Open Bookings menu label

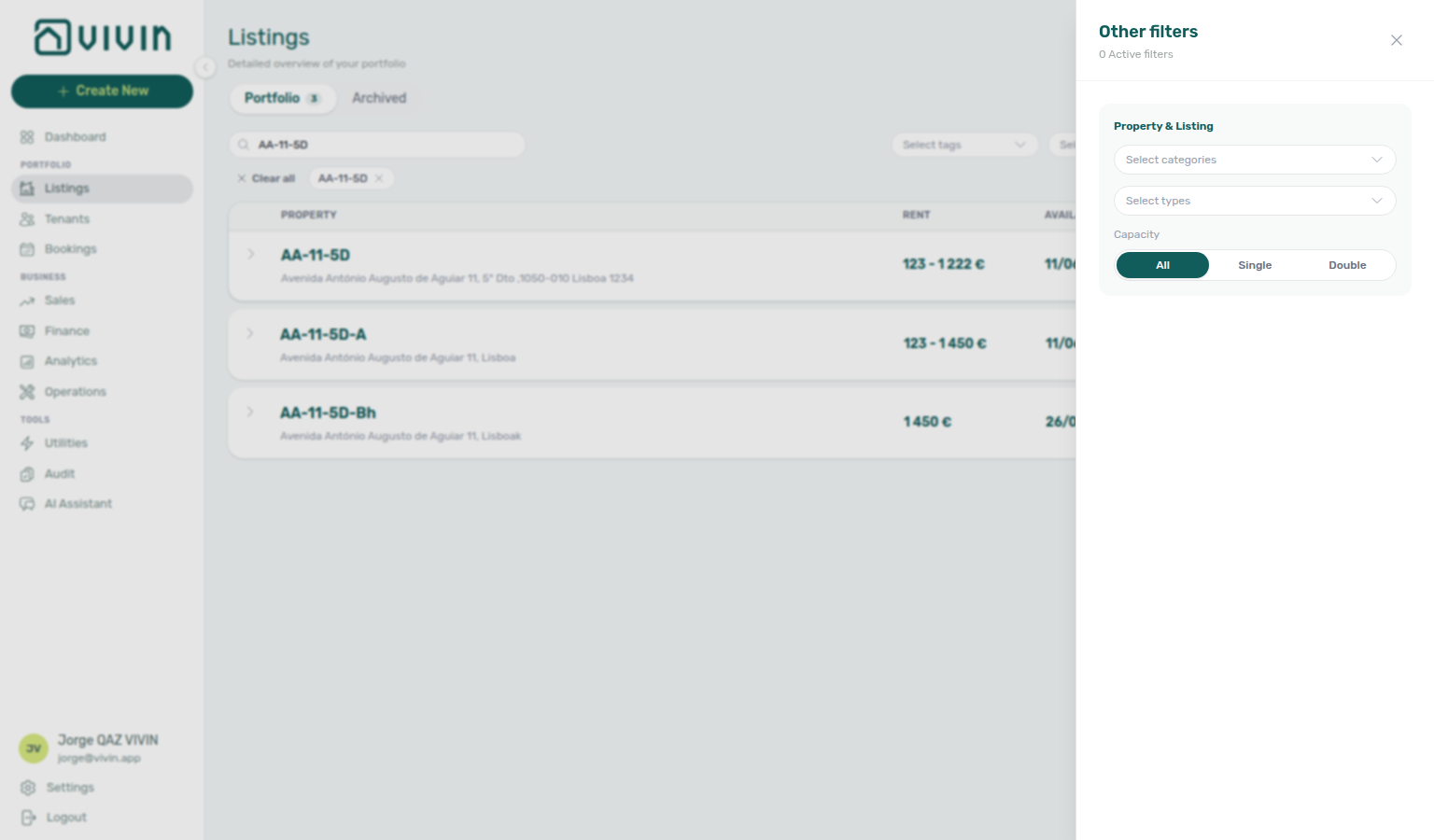click(71, 249)
